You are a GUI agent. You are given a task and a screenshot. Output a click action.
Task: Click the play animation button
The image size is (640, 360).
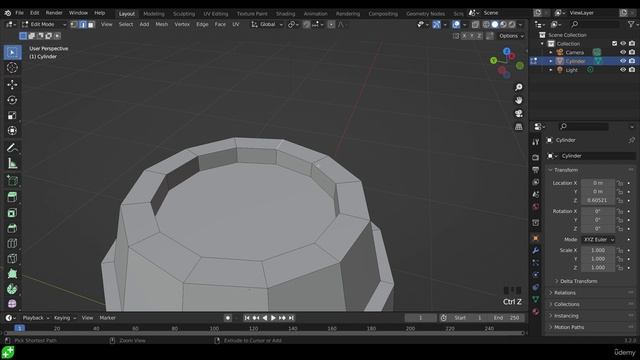273,318
